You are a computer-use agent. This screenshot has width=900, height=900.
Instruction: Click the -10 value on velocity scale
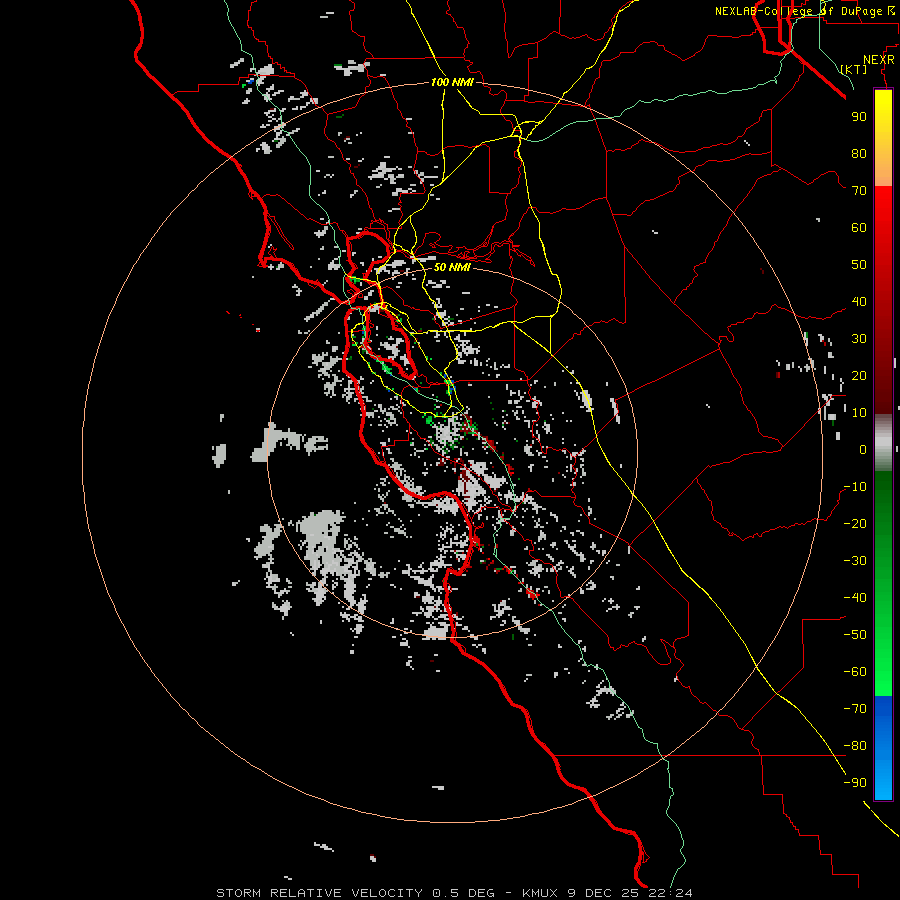pos(855,487)
